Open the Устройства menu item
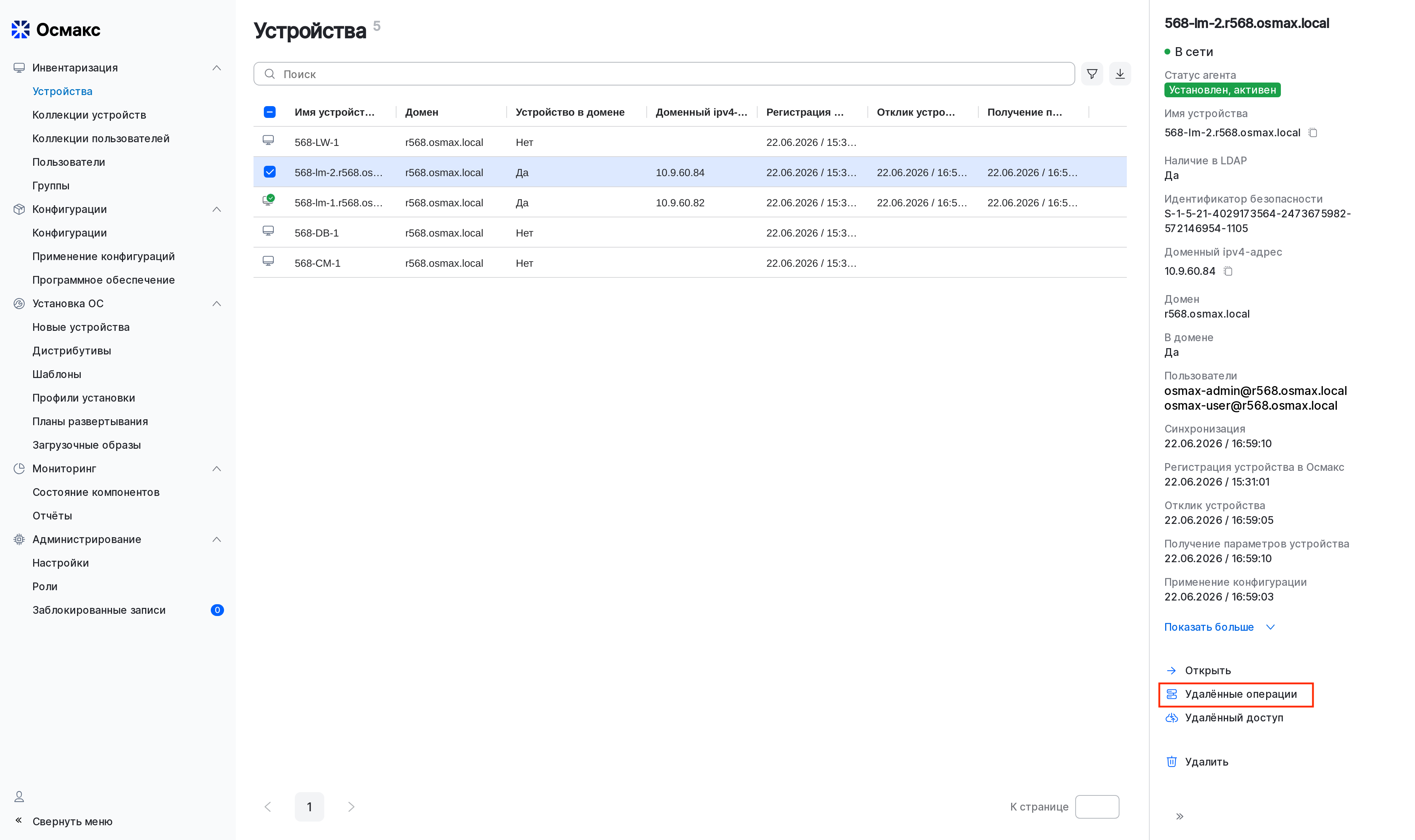The image size is (1415, 840). (62, 91)
